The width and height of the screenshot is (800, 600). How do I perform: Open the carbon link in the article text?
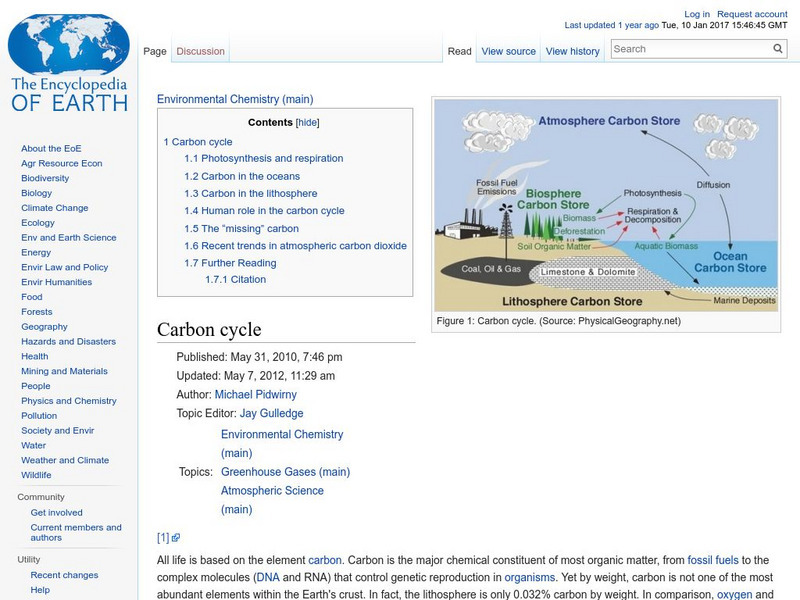click(324, 560)
